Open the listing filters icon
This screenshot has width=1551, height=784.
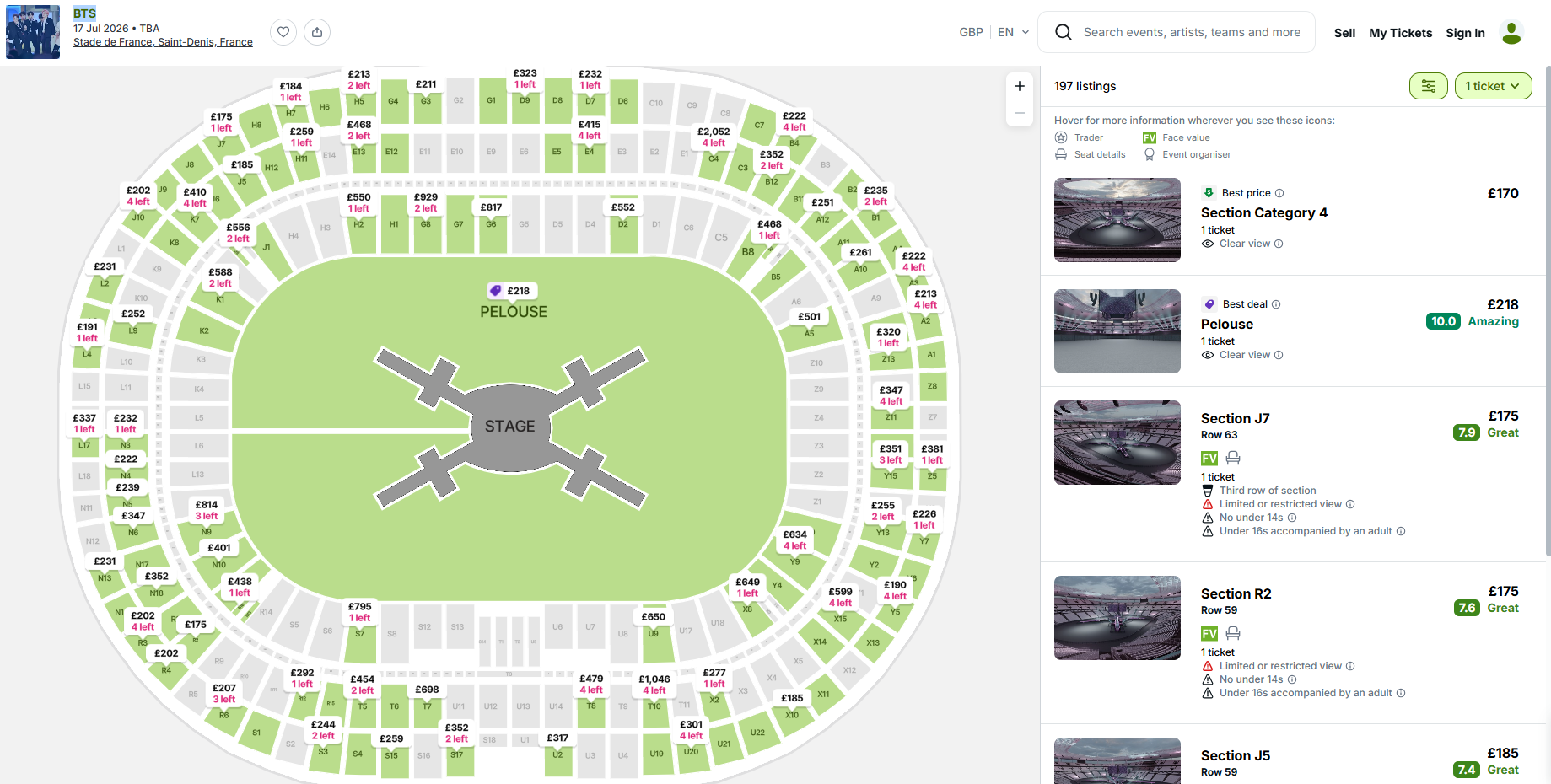click(1428, 86)
